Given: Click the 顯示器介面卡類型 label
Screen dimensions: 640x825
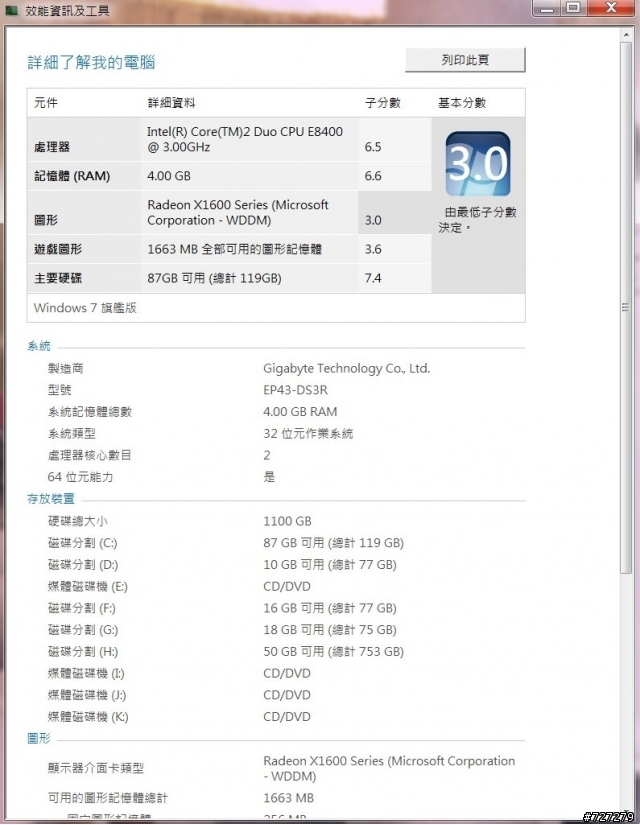Looking at the screenshot, I should coord(96,768).
